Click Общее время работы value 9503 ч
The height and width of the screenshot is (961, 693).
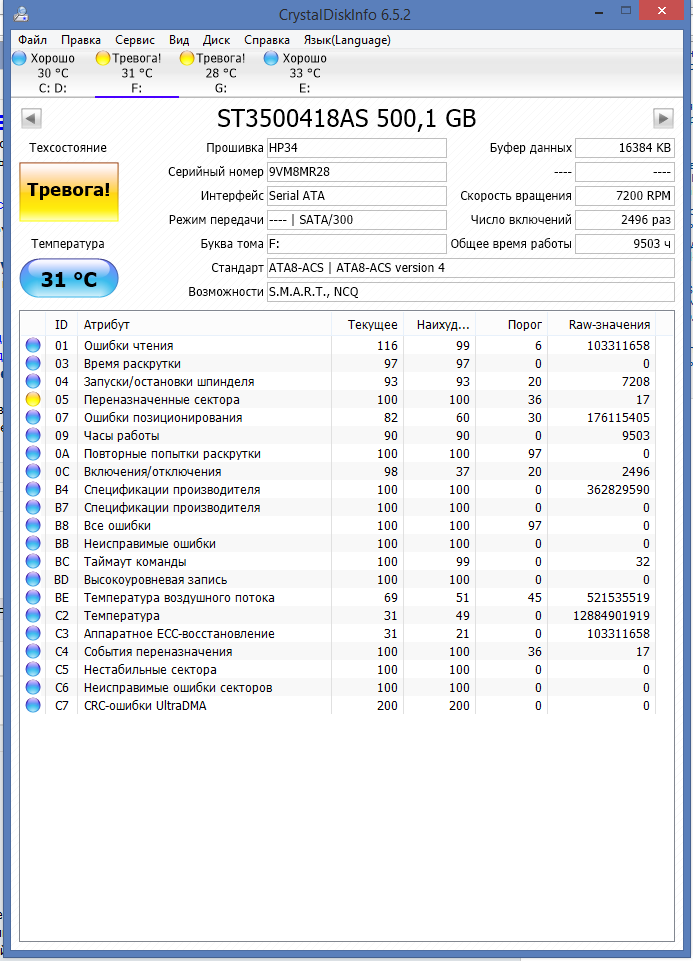(x=625, y=243)
